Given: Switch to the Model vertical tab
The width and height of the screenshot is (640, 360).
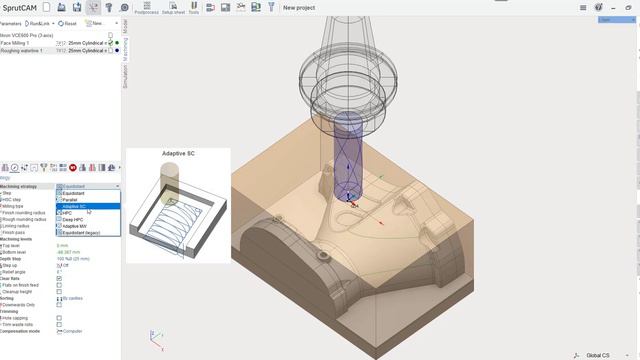Looking at the screenshot, I should pos(125,26).
